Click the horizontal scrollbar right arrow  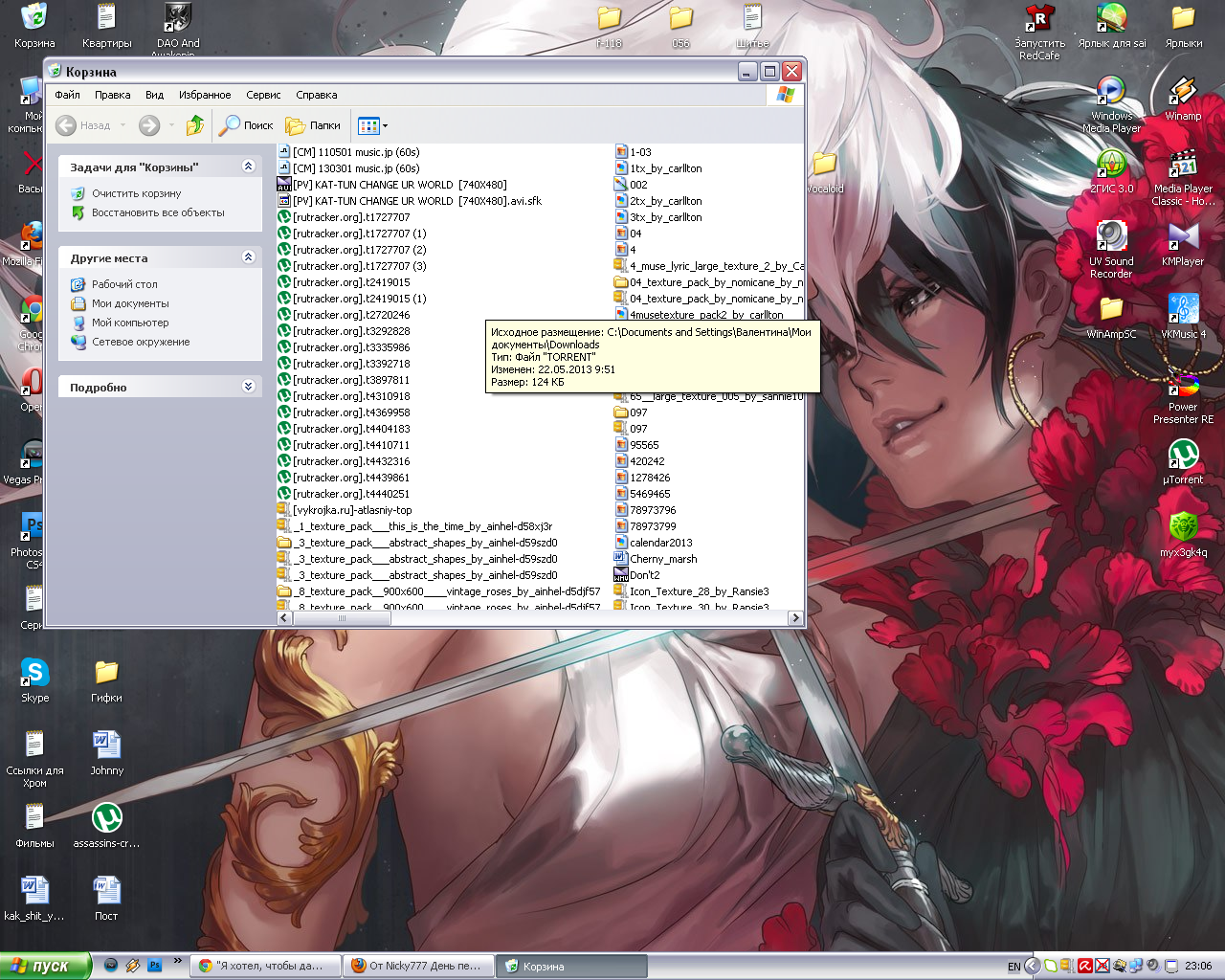click(795, 618)
